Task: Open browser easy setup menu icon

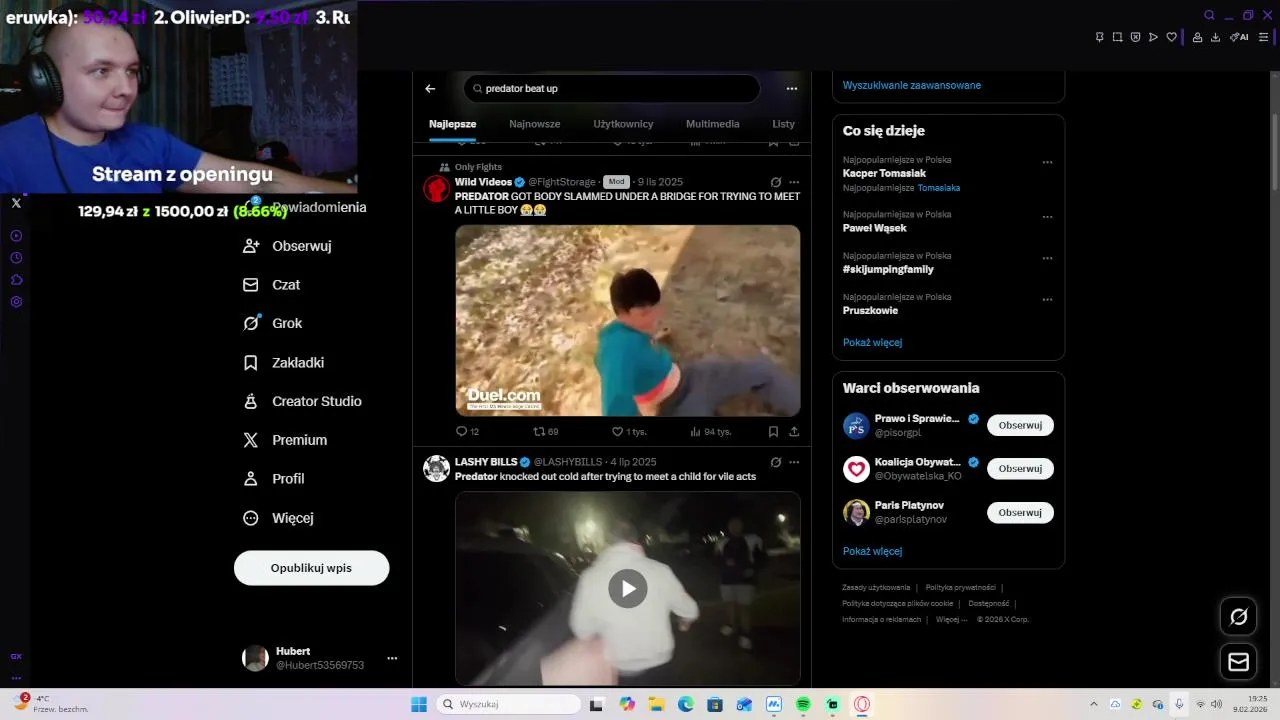Action: pos(1263,37)
